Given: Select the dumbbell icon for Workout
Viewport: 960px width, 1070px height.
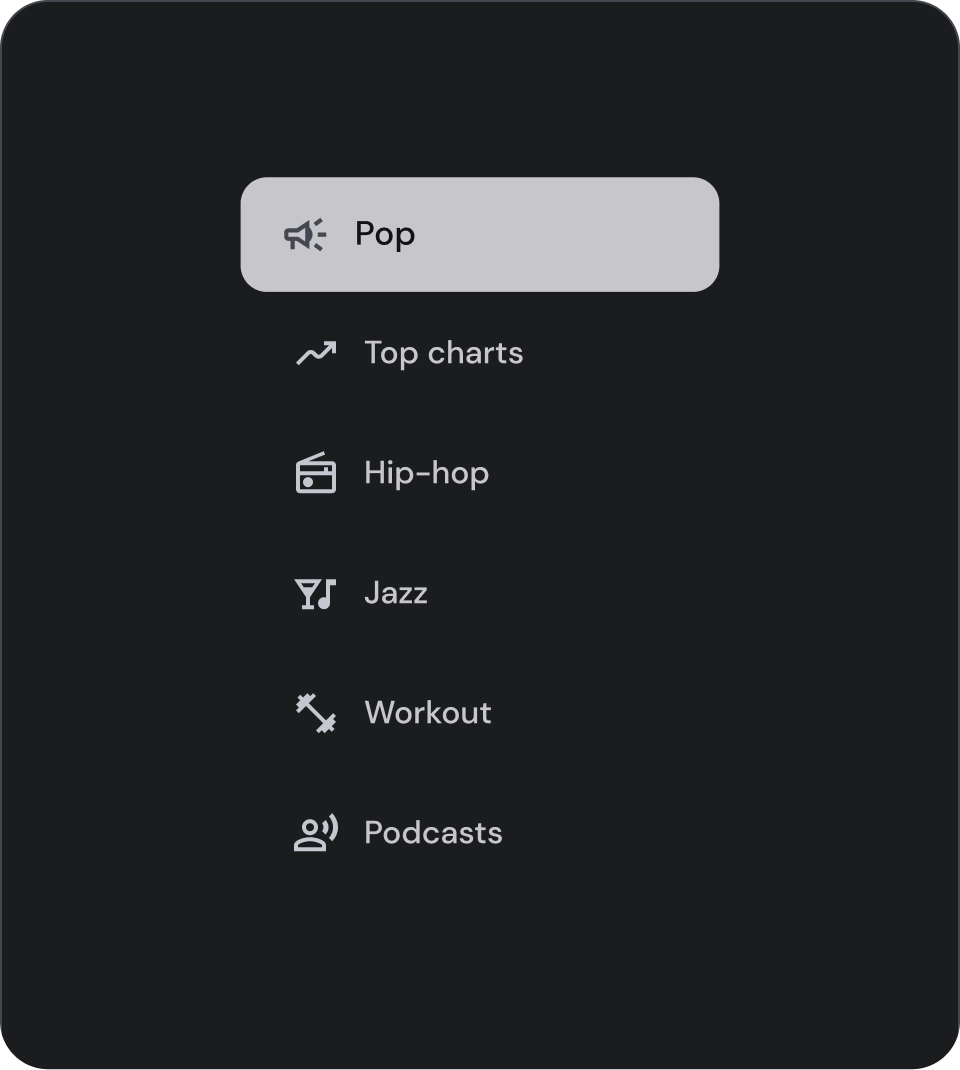Looking at the screenshot, I should (x=316, y=713).
